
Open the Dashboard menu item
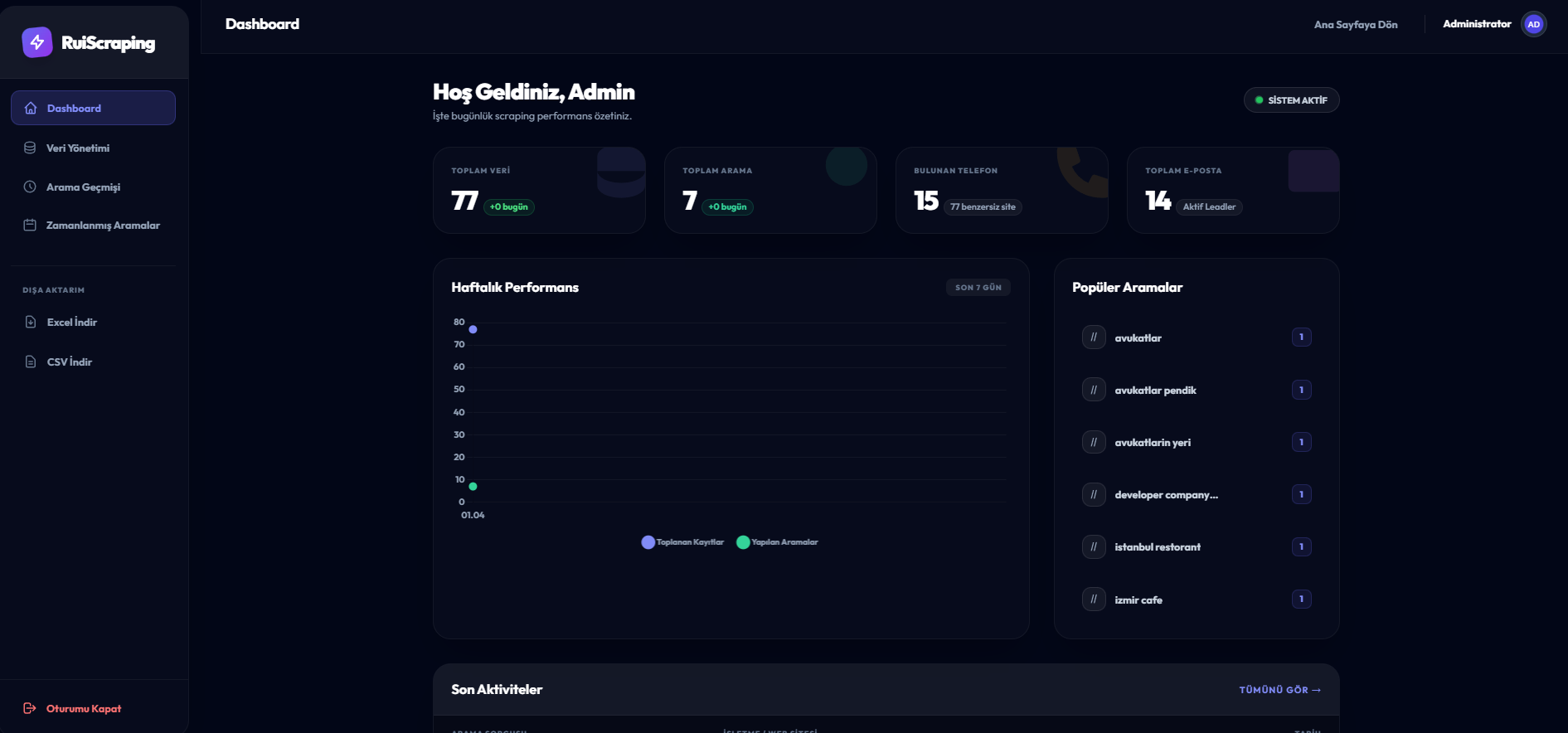pyautogui.click(x=93, y=108)
